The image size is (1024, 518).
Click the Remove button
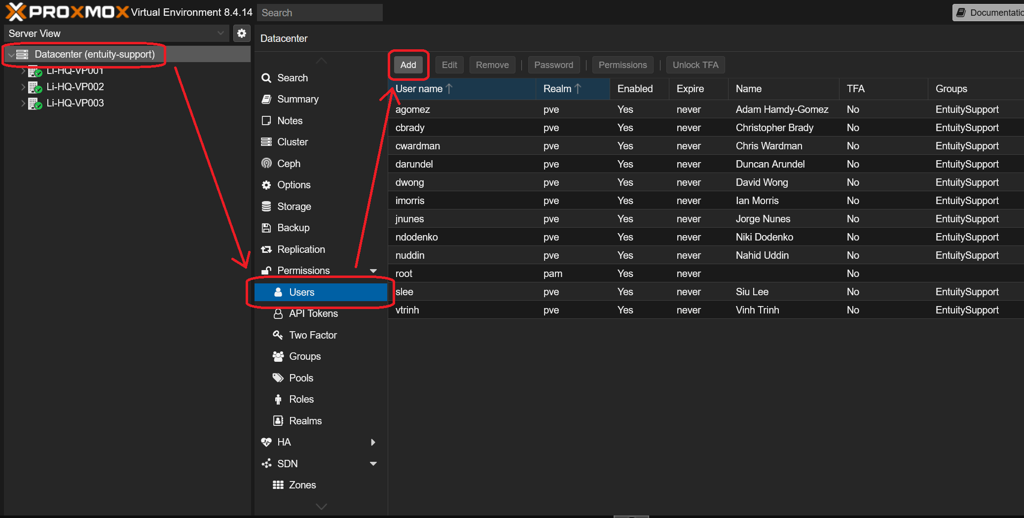coord(492,65)
